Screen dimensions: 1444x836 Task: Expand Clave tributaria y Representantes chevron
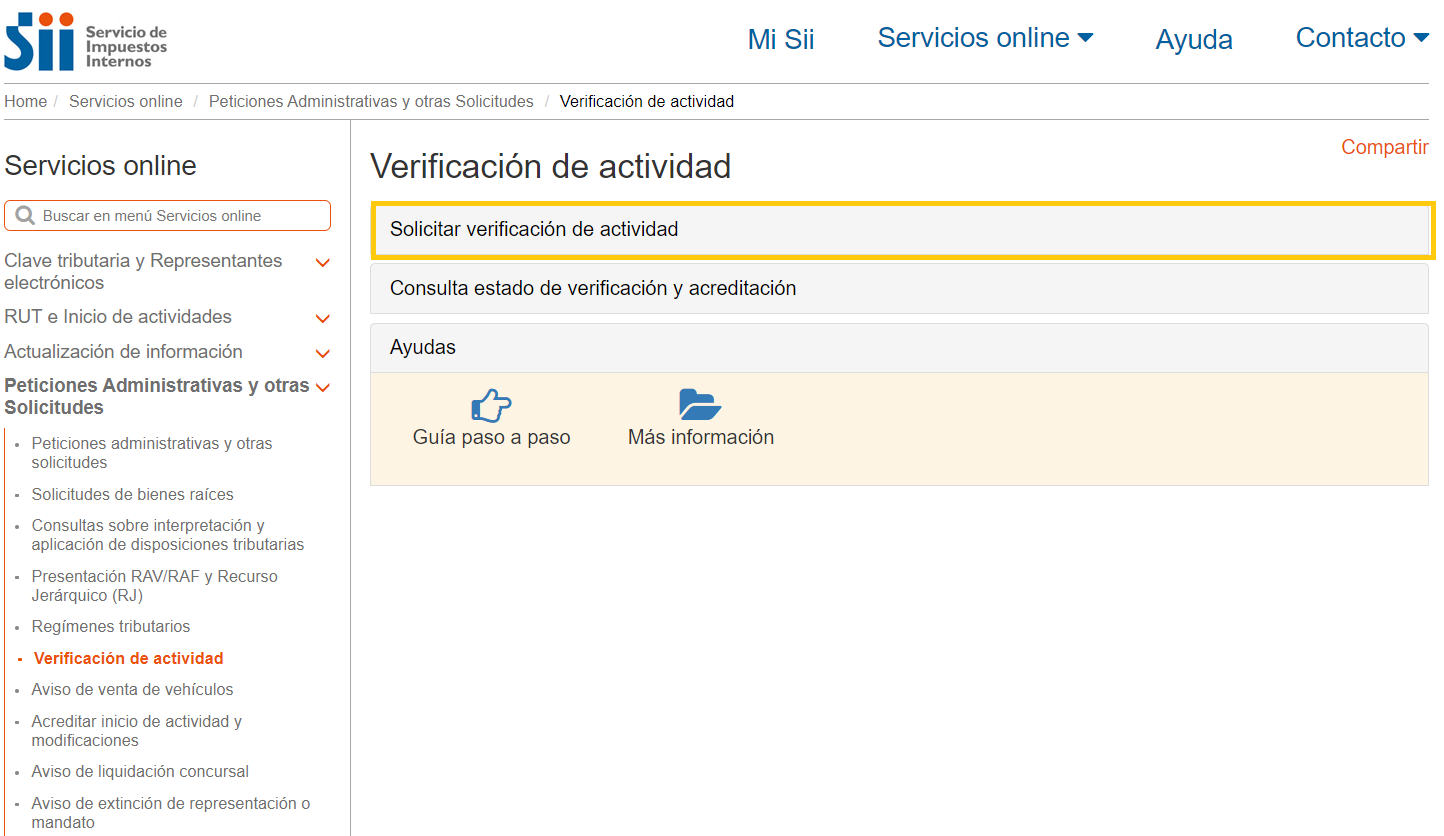322,263
